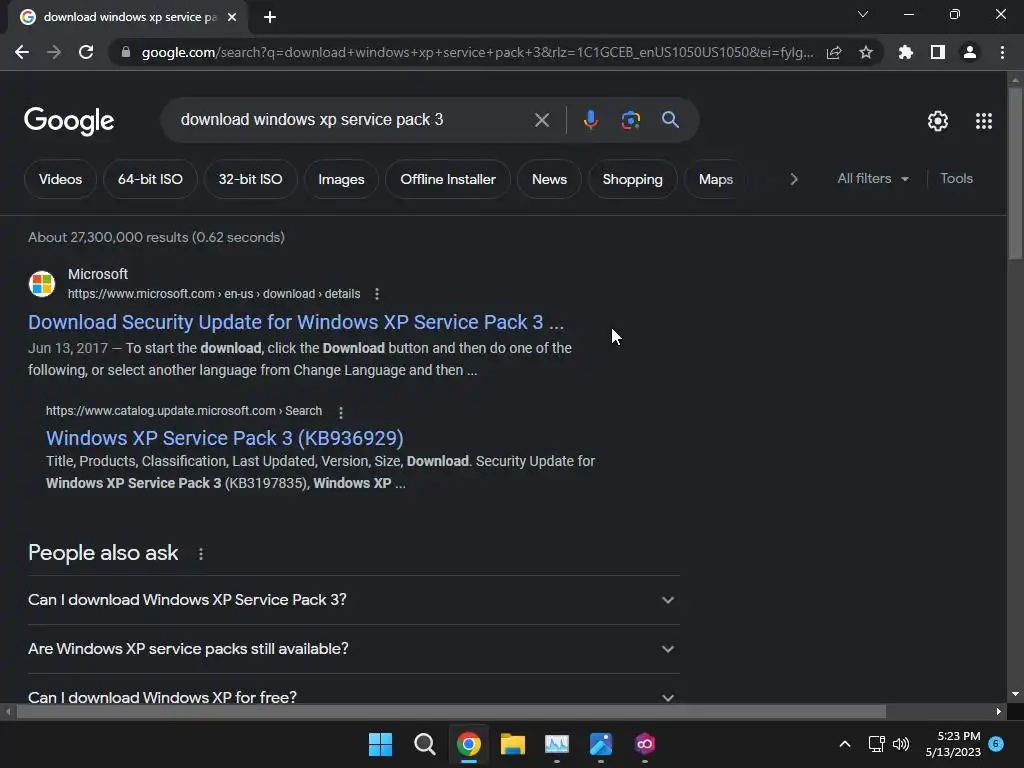Viewport: 1024px width, 768px height.
Task: Search by image with Google Lens icon
Action: click(x=630, y=120)
